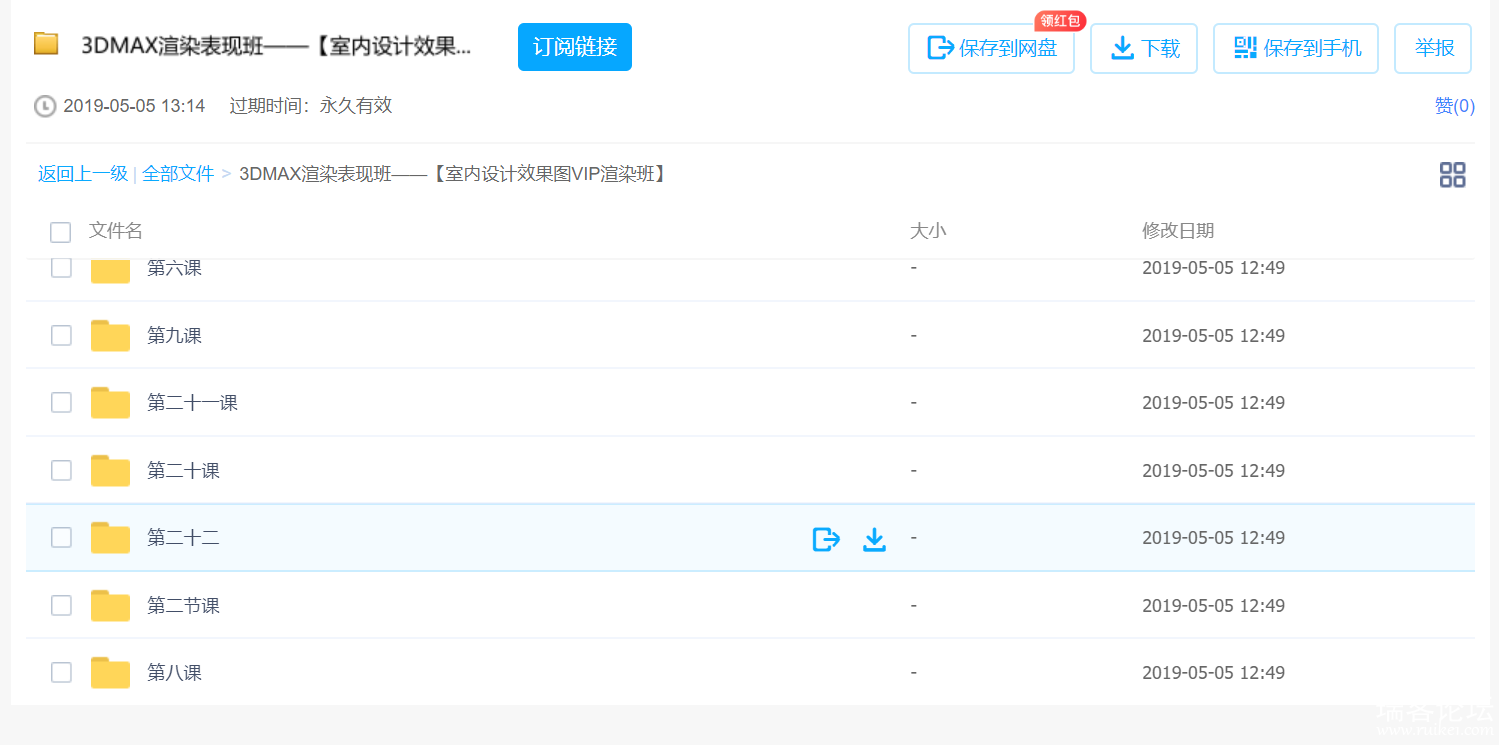
Task: Check the box for 第八课
Action: tap(61, 672)
